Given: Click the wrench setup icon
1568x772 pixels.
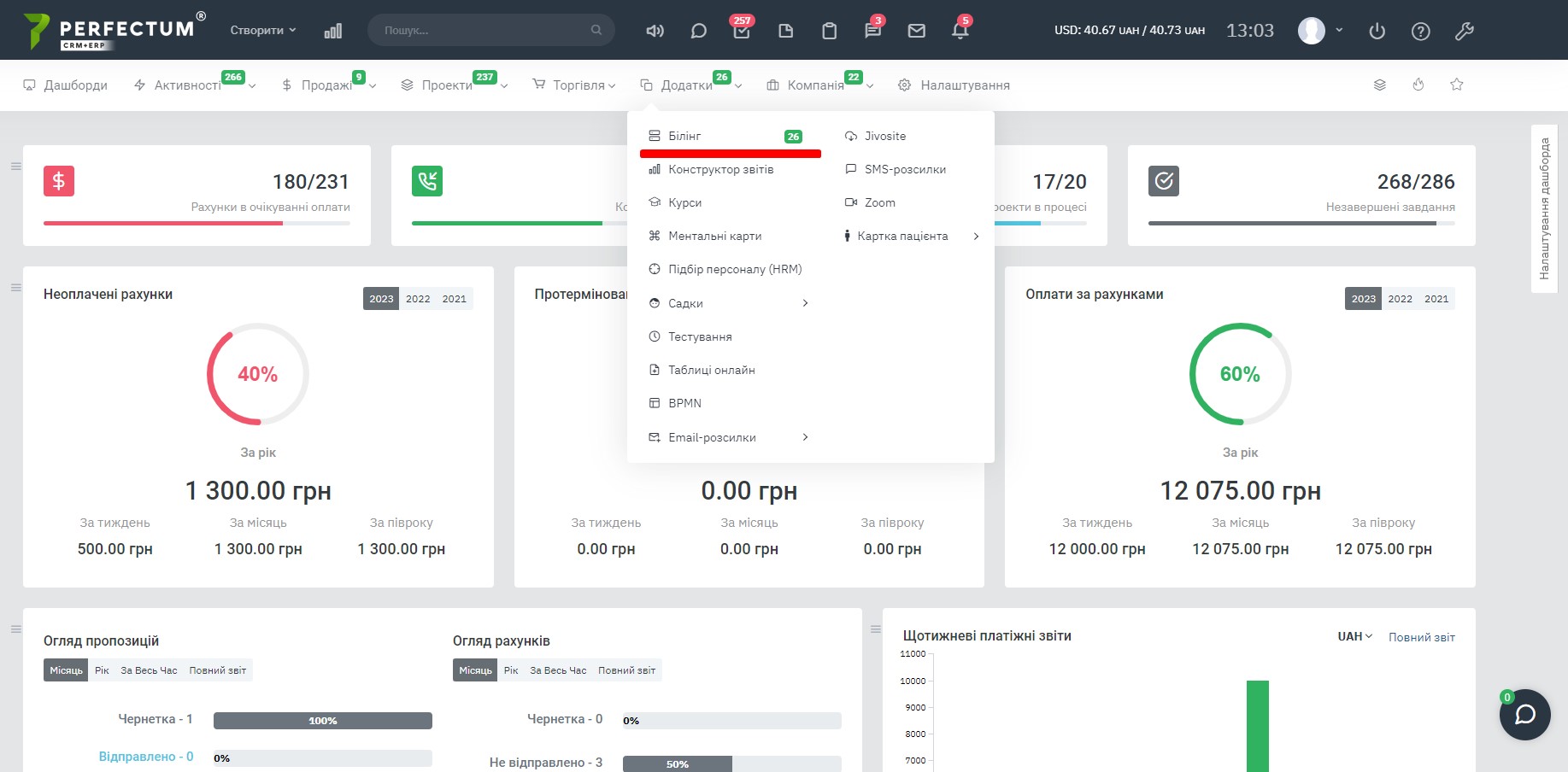Looking at the screenshot, I should click(1464, 31).
